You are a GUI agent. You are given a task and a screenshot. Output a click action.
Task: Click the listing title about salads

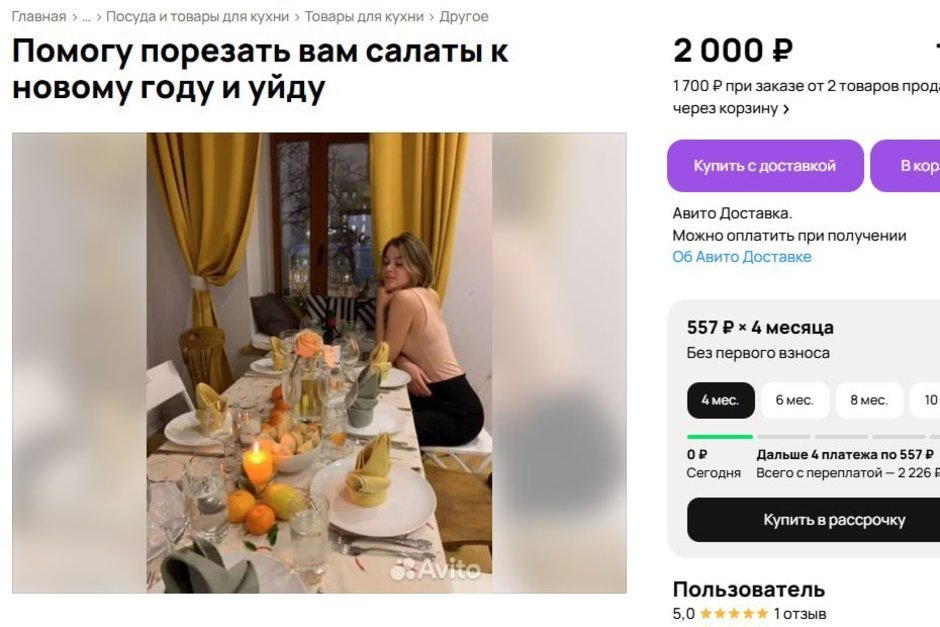(260, 69)
